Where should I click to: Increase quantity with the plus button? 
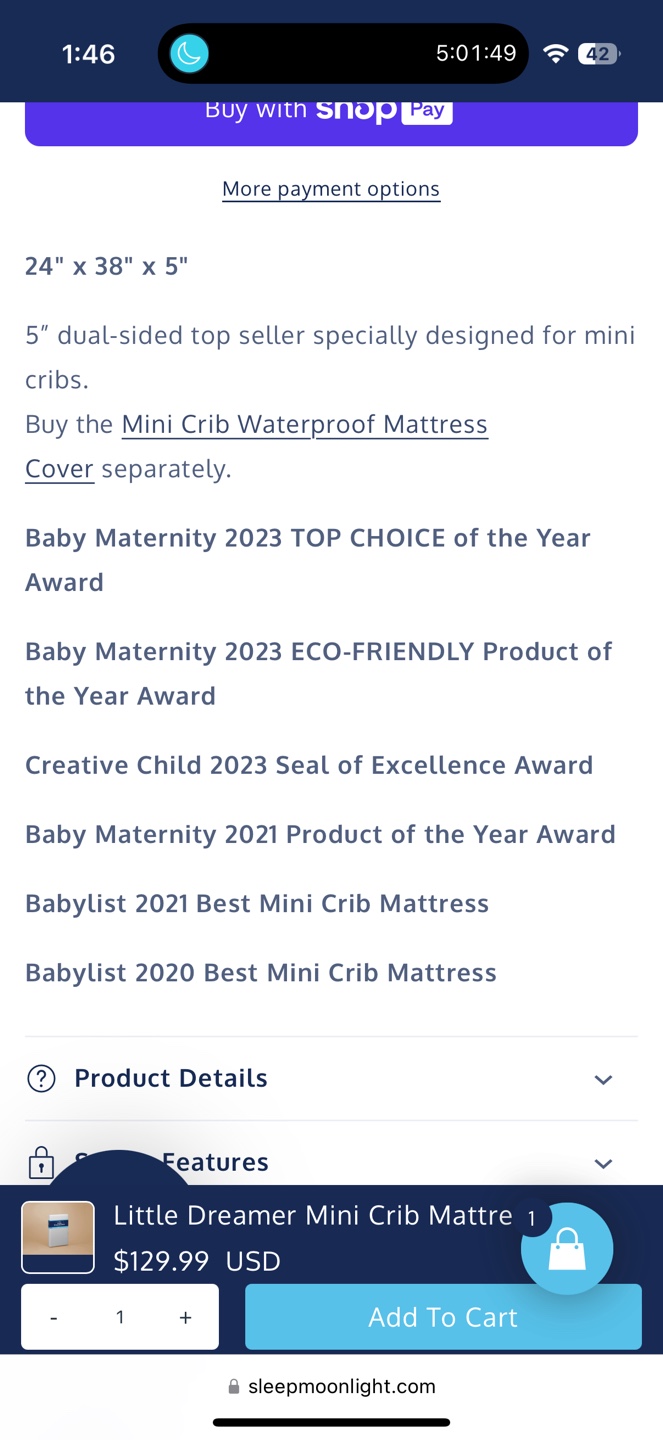click(185, 1318)
